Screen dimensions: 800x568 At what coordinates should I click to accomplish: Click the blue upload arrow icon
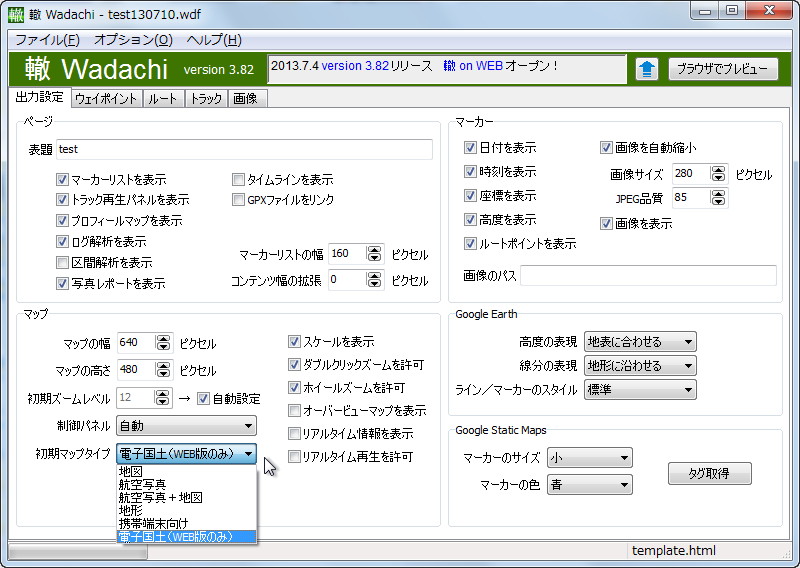(x=646, y=69)
